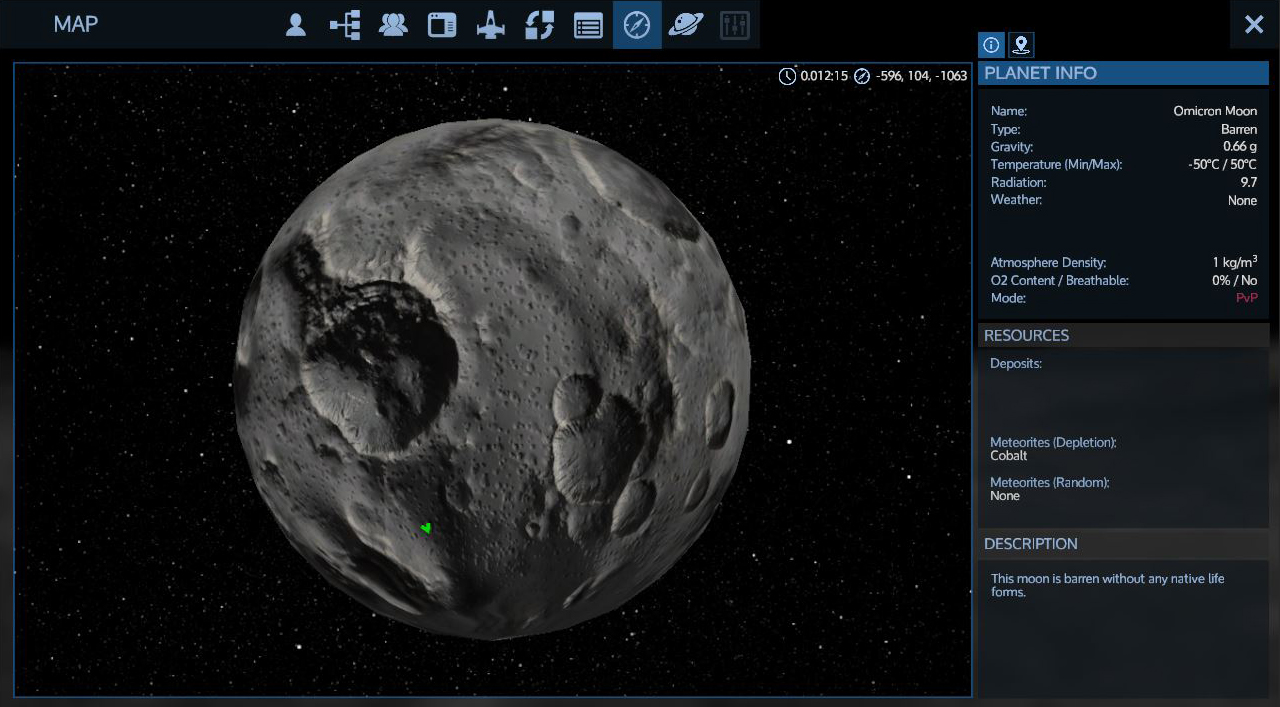1280x707 pixels.
Task: Close the Map window with X
Action: (1254, 25)
